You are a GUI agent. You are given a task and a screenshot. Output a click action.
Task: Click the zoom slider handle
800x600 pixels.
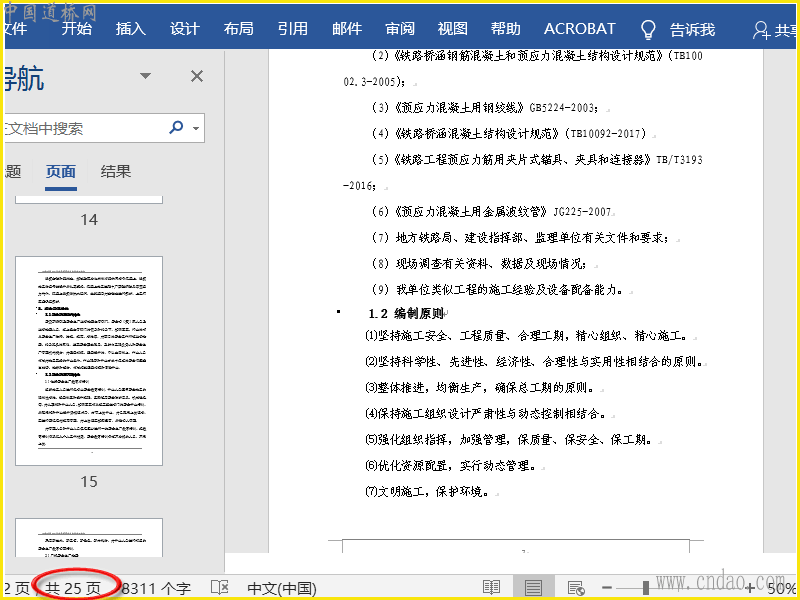[646, 588]
